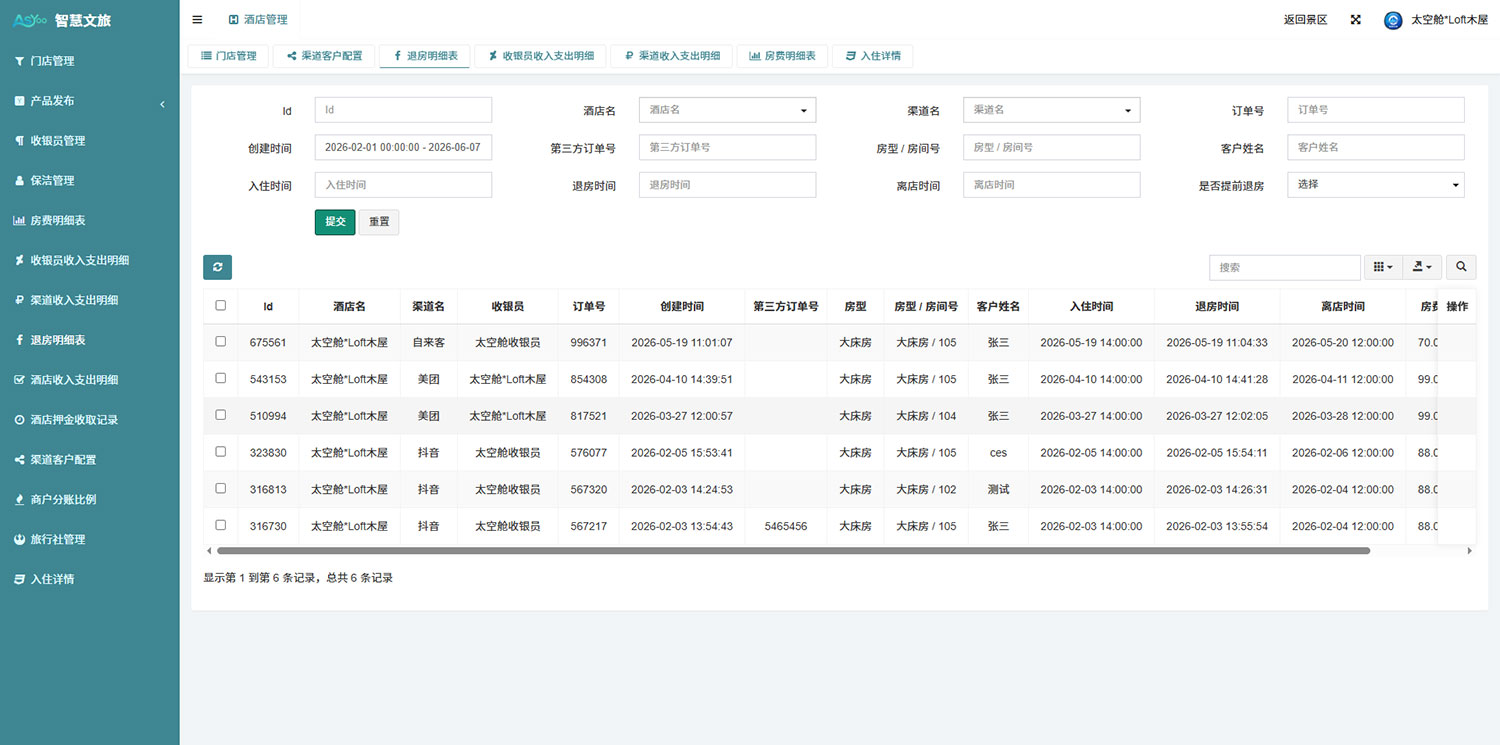Click third-party order number 5465456
Viewport: 1500px width, 745px height.
pyautogui.click(x=785, y=526)
